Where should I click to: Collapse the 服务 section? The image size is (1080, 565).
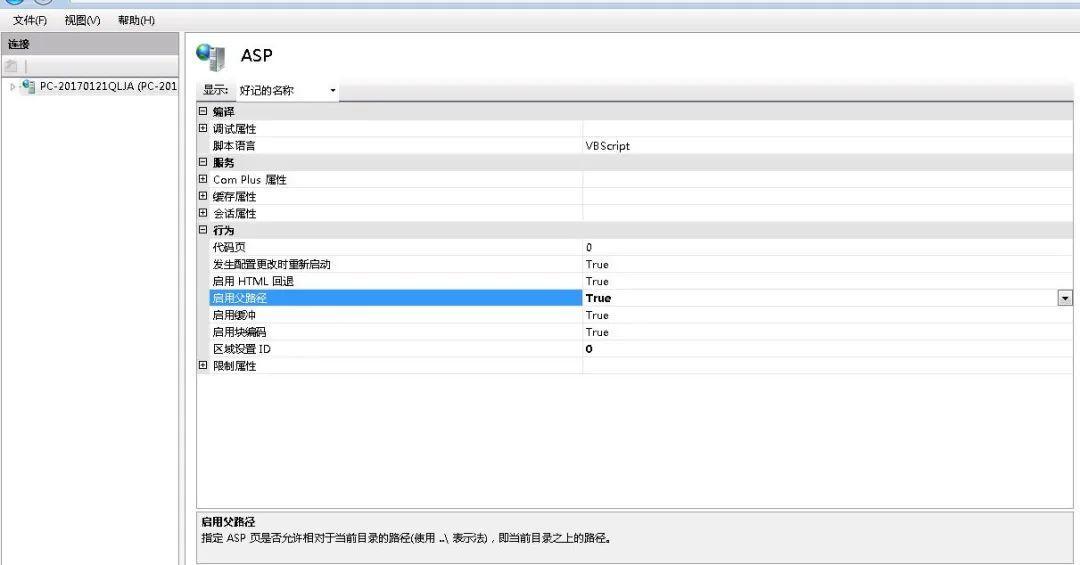202,162
